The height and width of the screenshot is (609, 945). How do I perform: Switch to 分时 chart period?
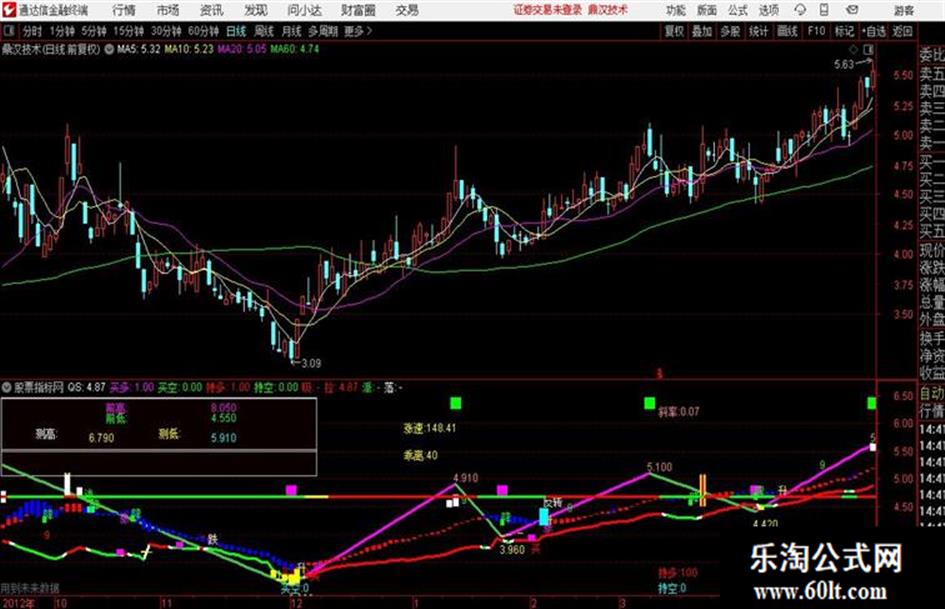pyautogui.click(x=33, y=31)
